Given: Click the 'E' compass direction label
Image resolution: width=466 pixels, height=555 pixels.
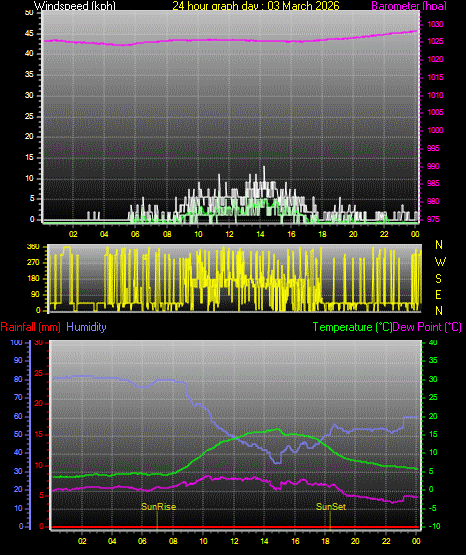Looking at the screenshot, I should coord(438,295).
